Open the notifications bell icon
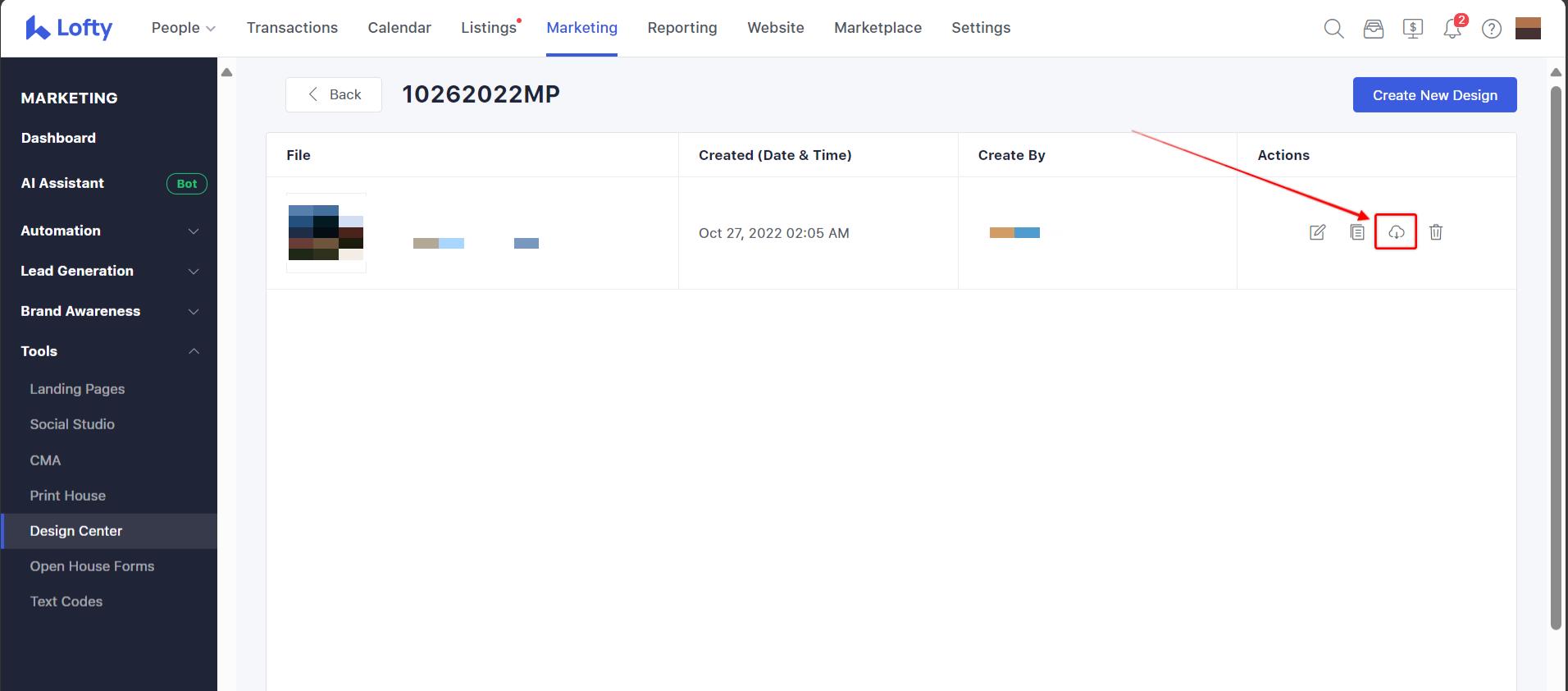This screenshot has height=691, width=1568. coord(1452,29)
